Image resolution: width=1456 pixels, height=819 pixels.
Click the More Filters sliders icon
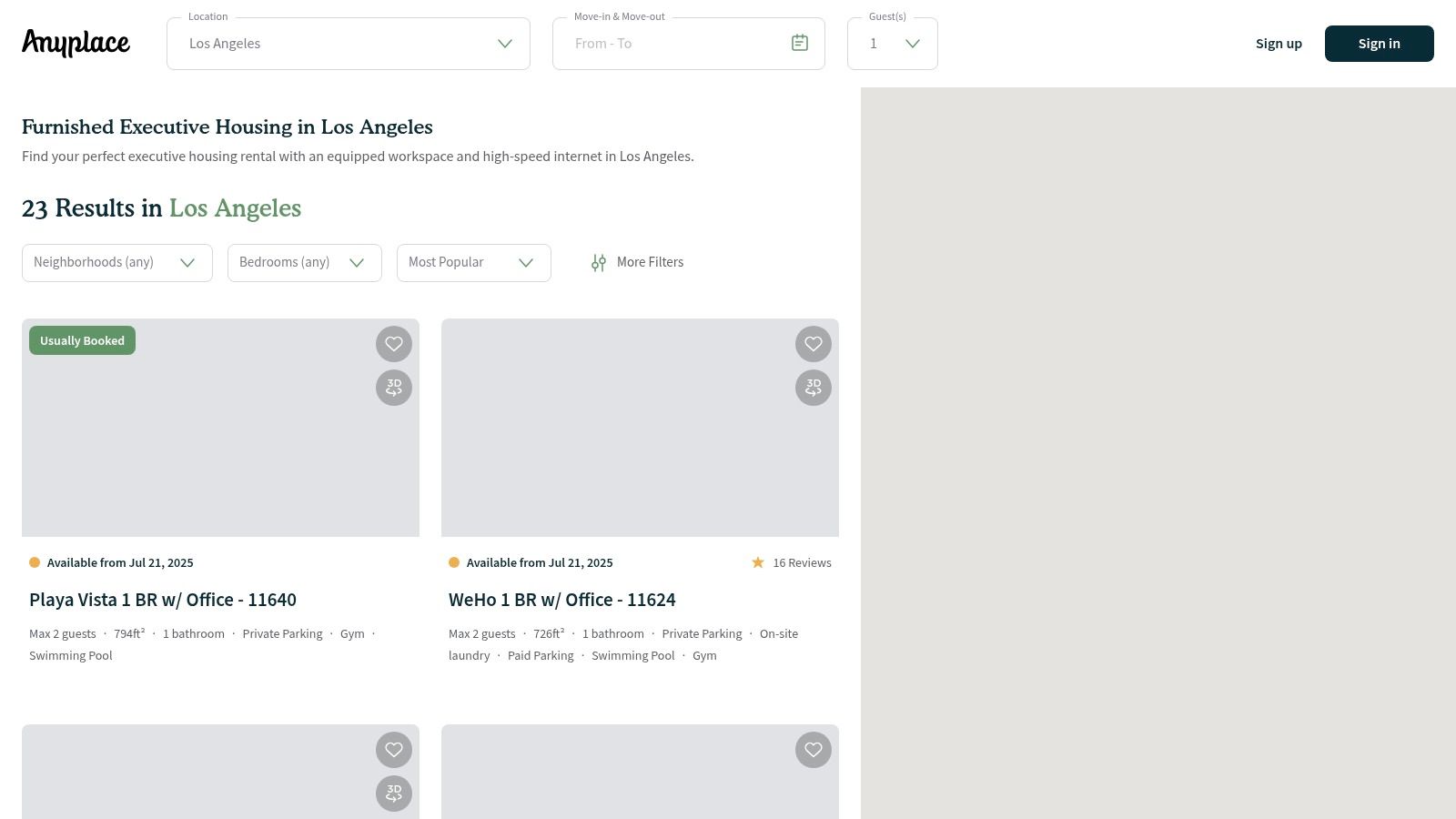pos(599,263)
